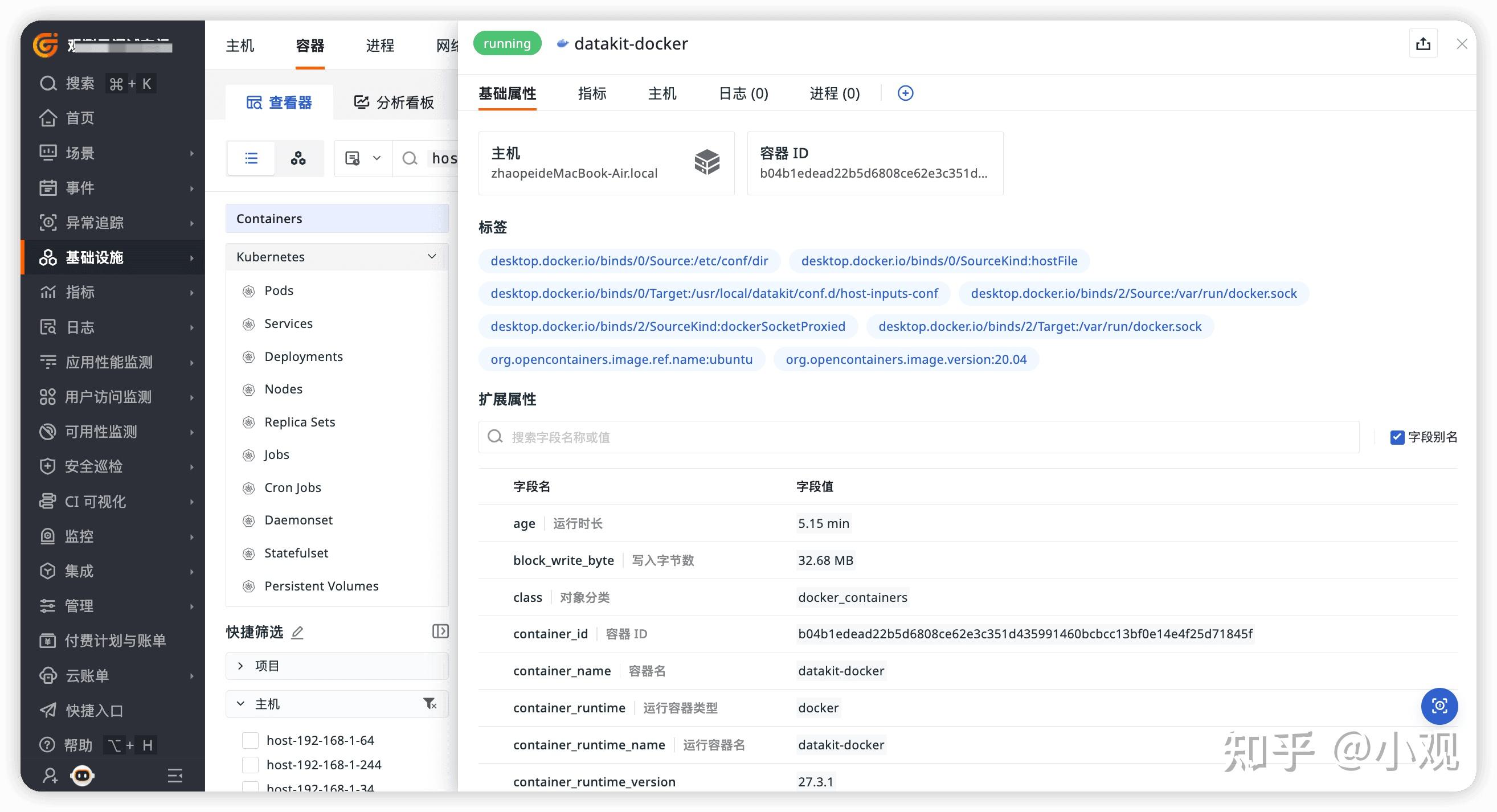The width and height of the screenshot is (1497, 812).
Task: Click the AI assistant robot icon
Action: (x=81, y=776)
